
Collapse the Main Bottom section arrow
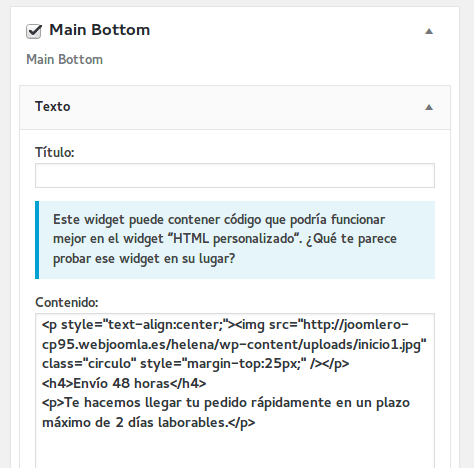pos(429,31)
